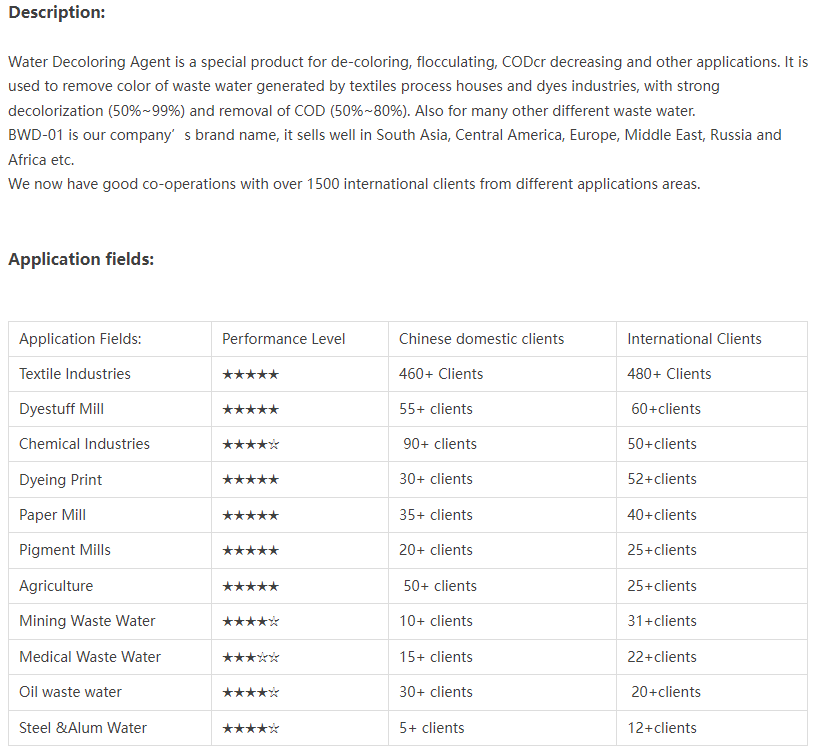Screen dimensions: 818x754
Task: Click the 460+ Clients cell
Action: (x=441, y=374)
